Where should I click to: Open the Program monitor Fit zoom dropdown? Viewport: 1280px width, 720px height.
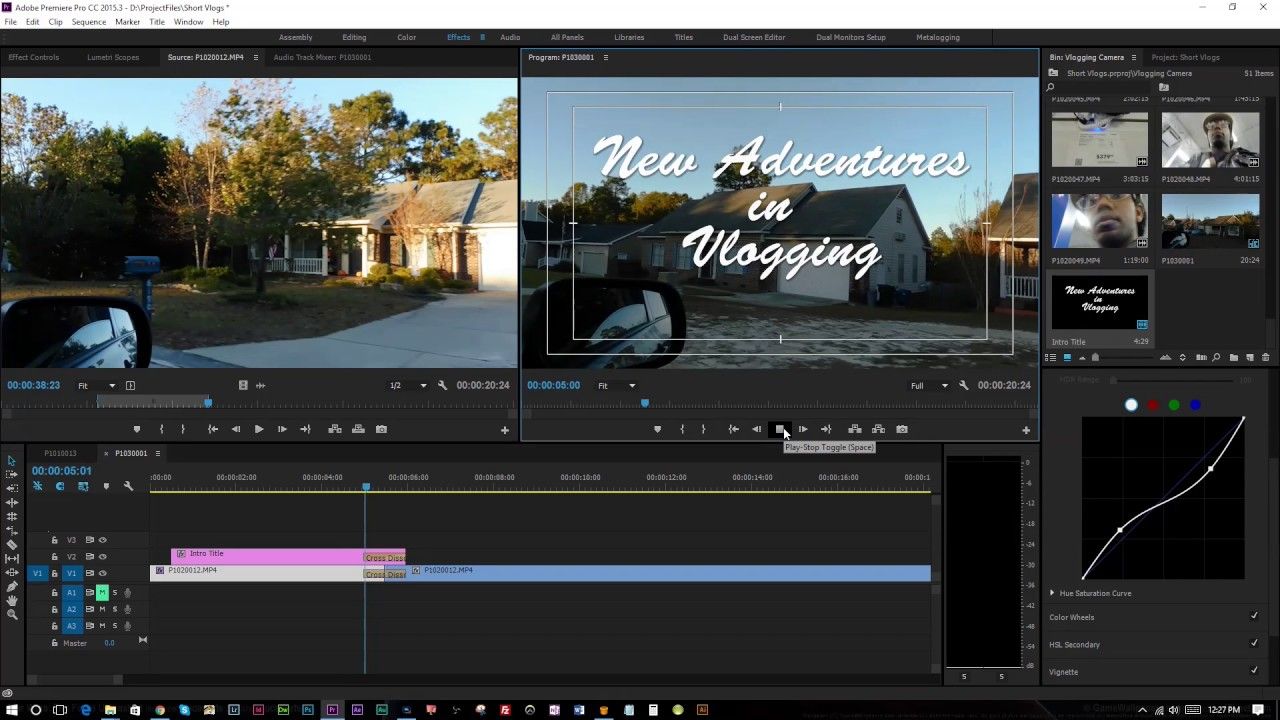616,386
